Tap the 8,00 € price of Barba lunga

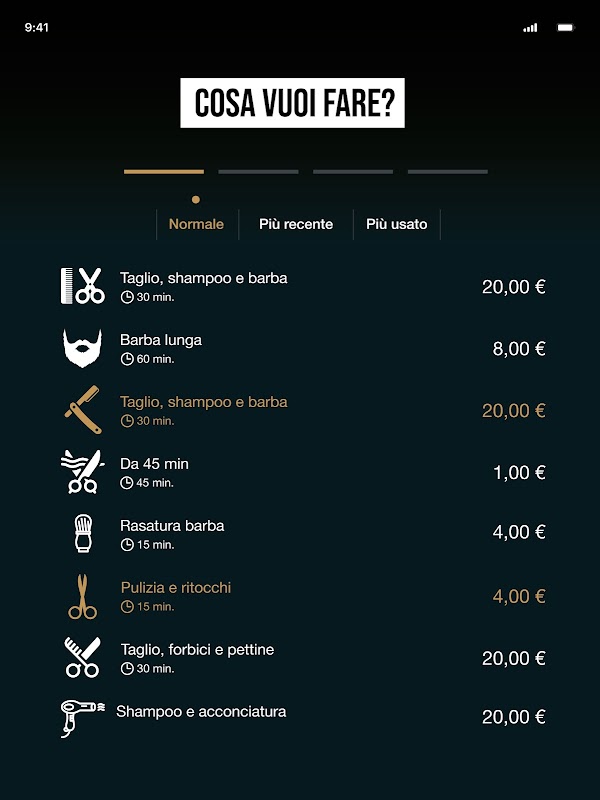click(519, 349)
